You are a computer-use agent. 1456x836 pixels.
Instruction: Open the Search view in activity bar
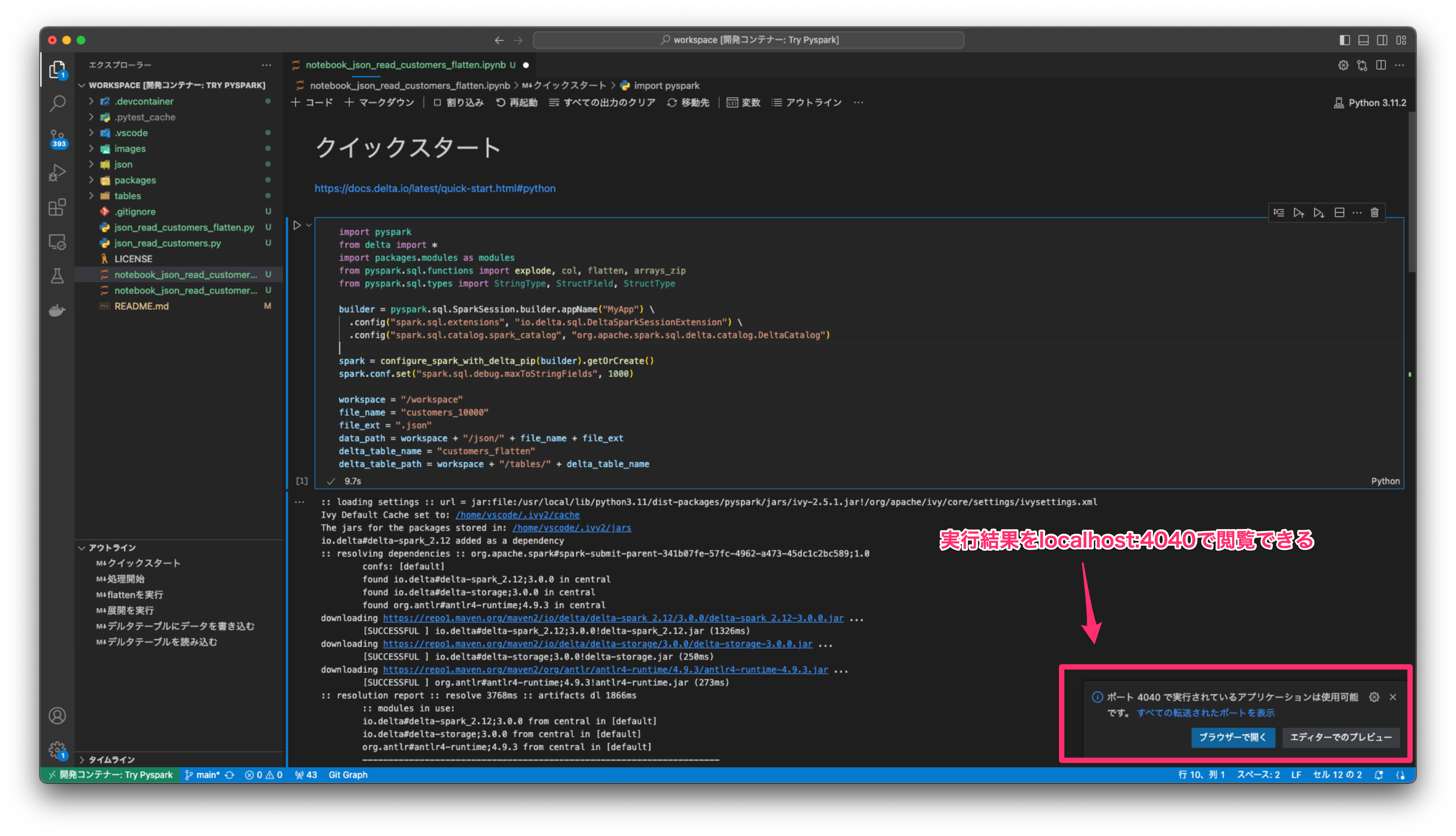(x=57, y=104)
